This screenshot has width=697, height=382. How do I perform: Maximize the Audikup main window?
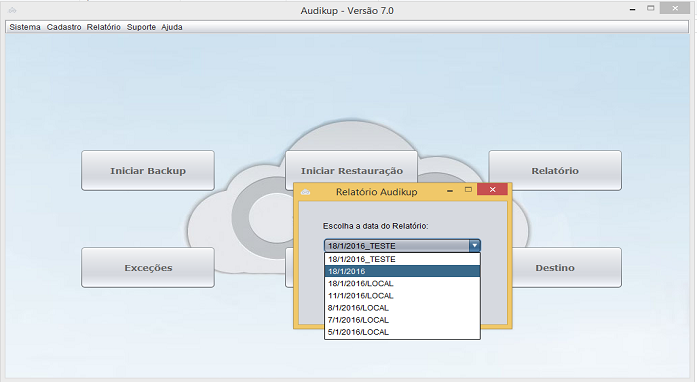[x=651, y=8]
